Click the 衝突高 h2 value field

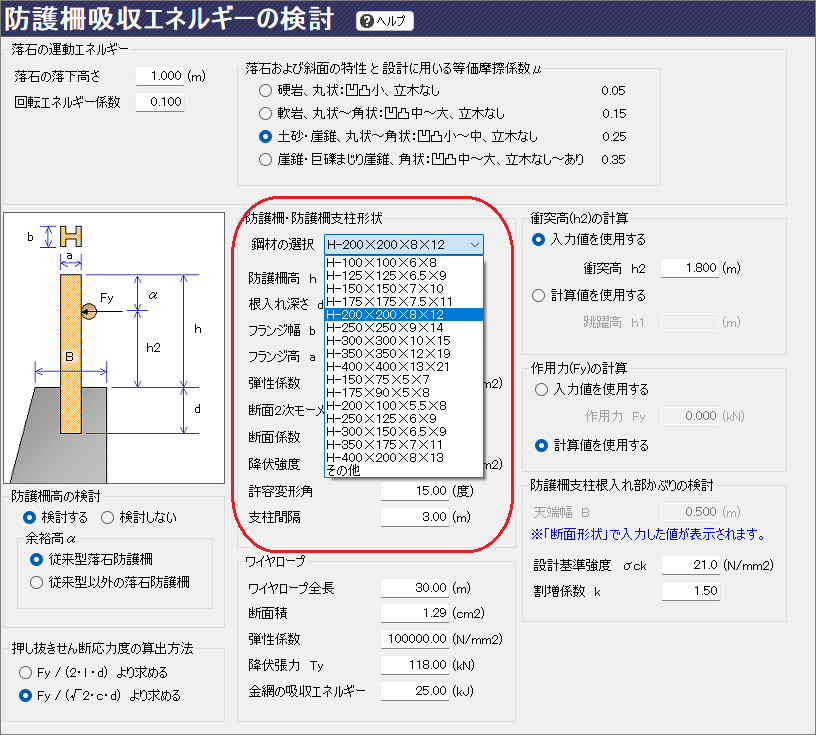click(688, 268)
